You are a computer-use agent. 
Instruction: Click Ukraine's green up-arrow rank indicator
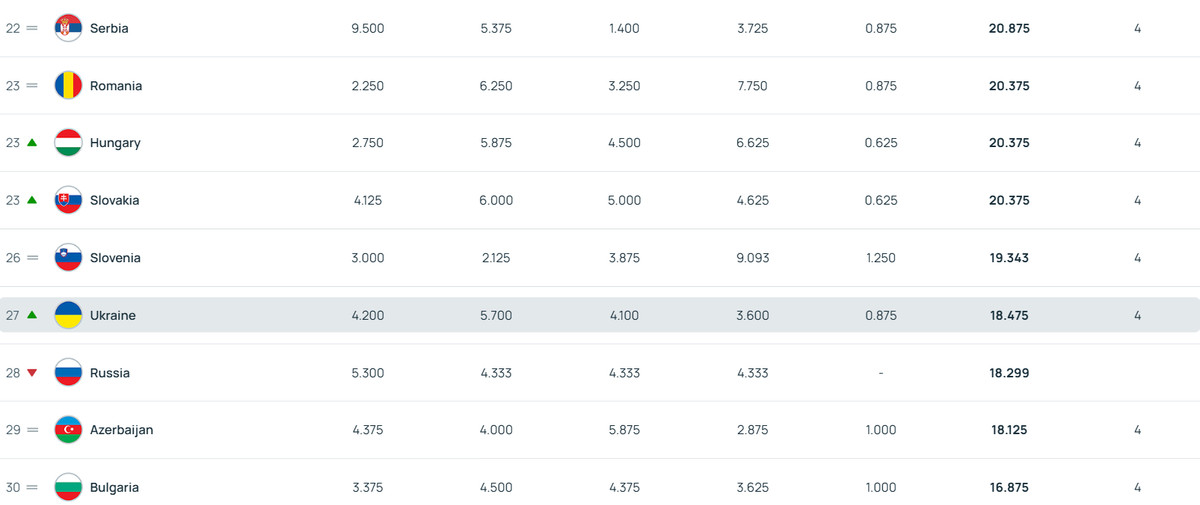click(32, 315)
